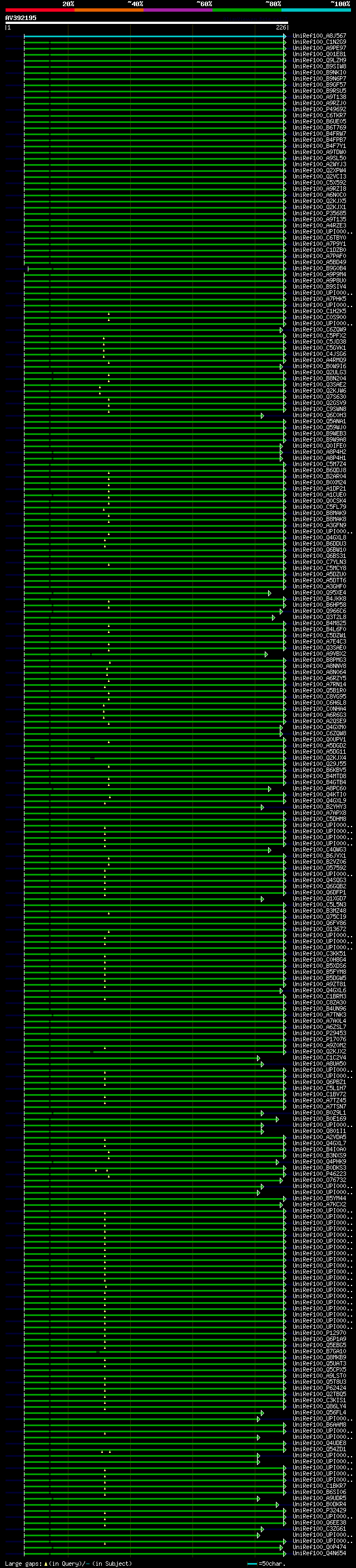356x1568 pixels.
Task: Click the white query sequence ruler bar
Action: pos(147,23)
